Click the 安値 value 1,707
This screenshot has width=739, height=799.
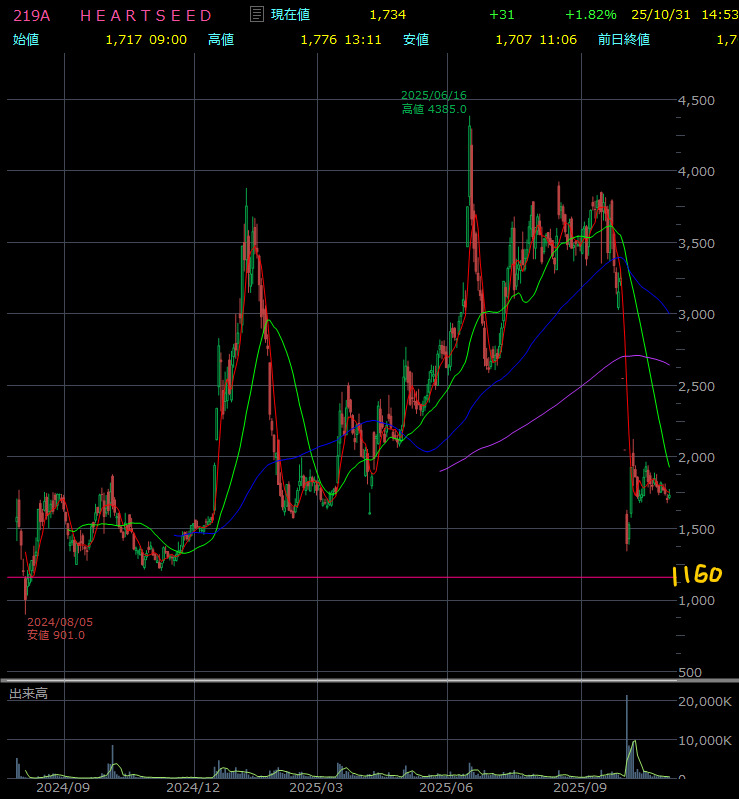pyautogui.click(x=514, y=39)
